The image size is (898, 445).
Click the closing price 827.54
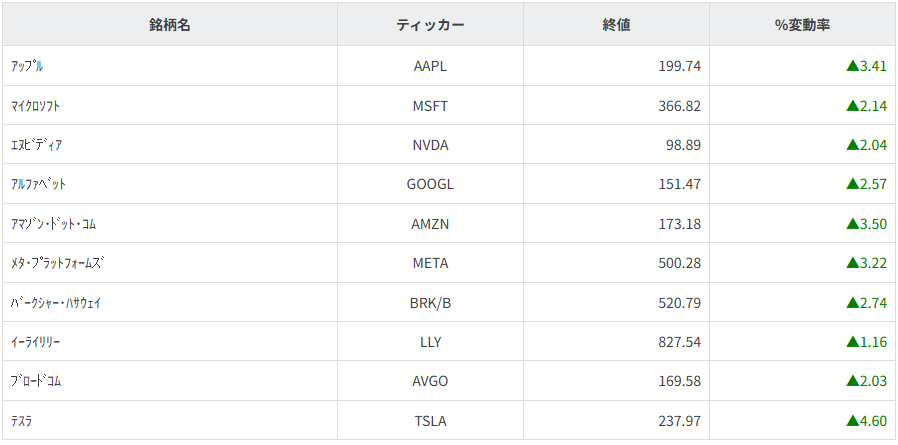coord(675,342)
